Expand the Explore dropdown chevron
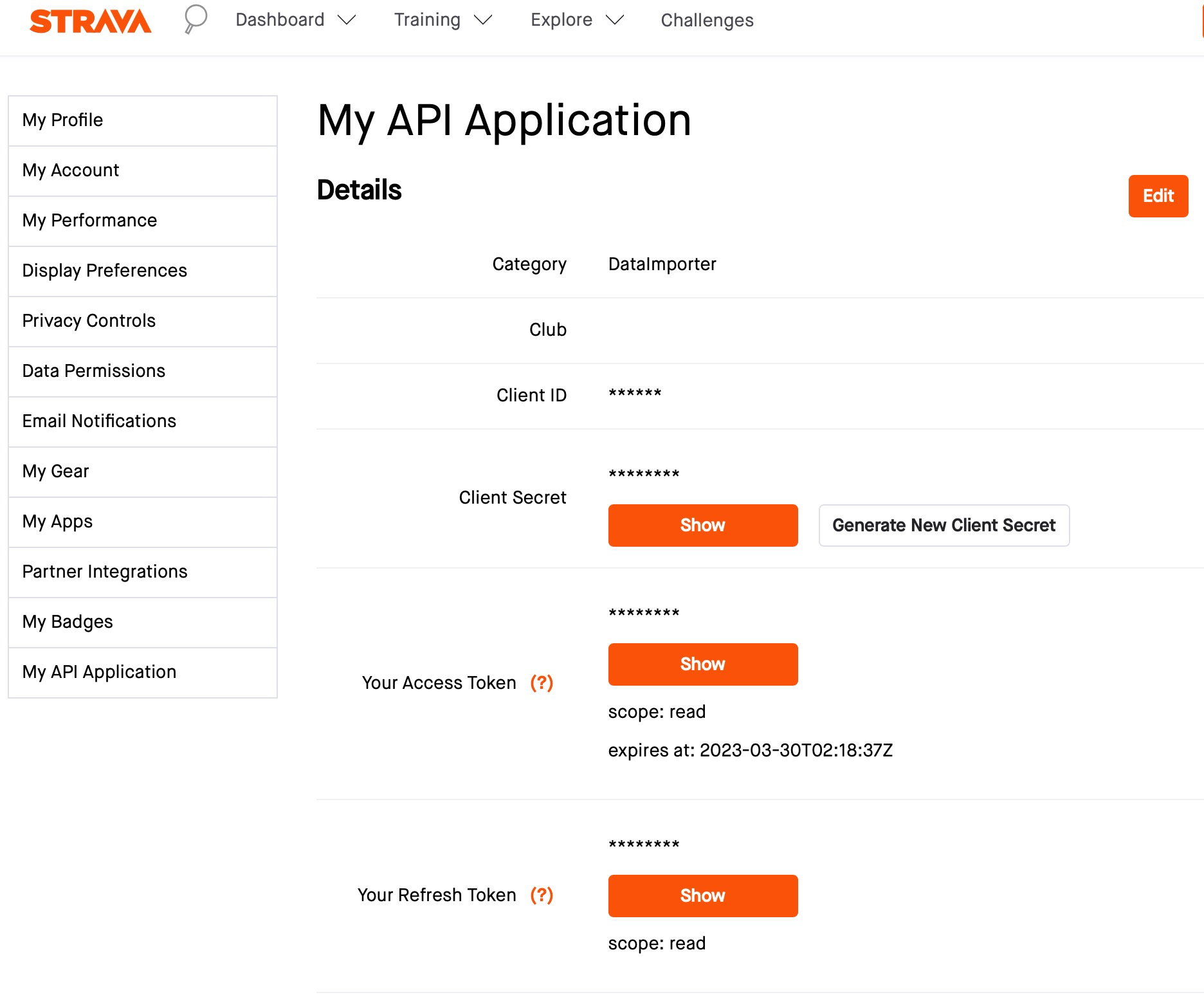The image size is (1204, 1006). coord(615,21)
